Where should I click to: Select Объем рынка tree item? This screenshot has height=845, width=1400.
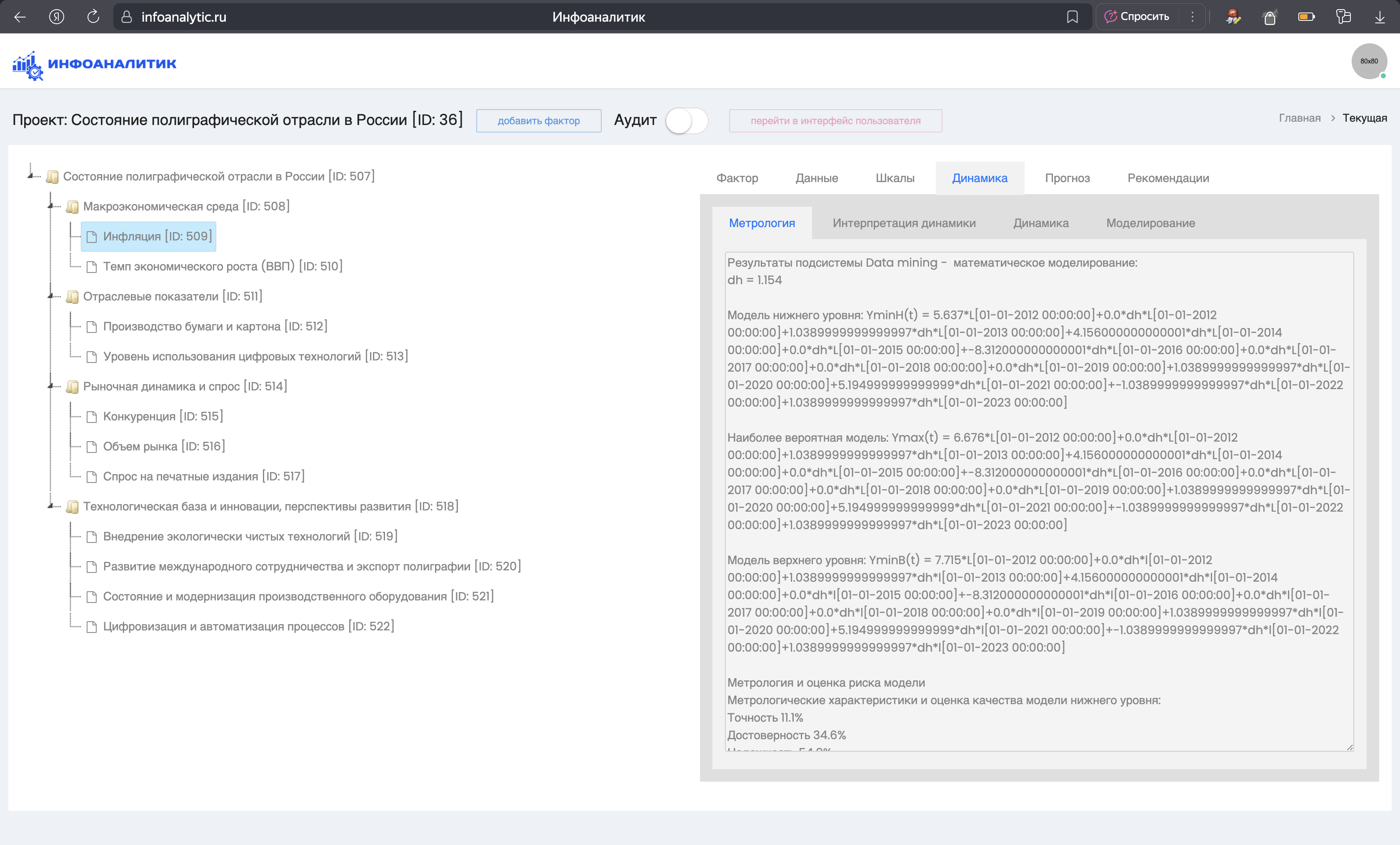tap(164, 447)
